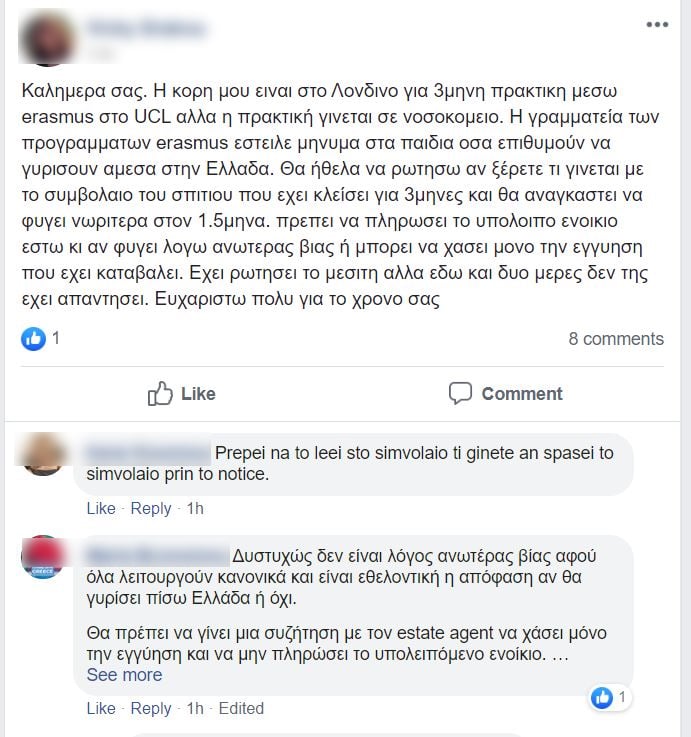Screen dimensions: 691x737
Task: Open the post options three-dots menu
Action: [657, 24]
